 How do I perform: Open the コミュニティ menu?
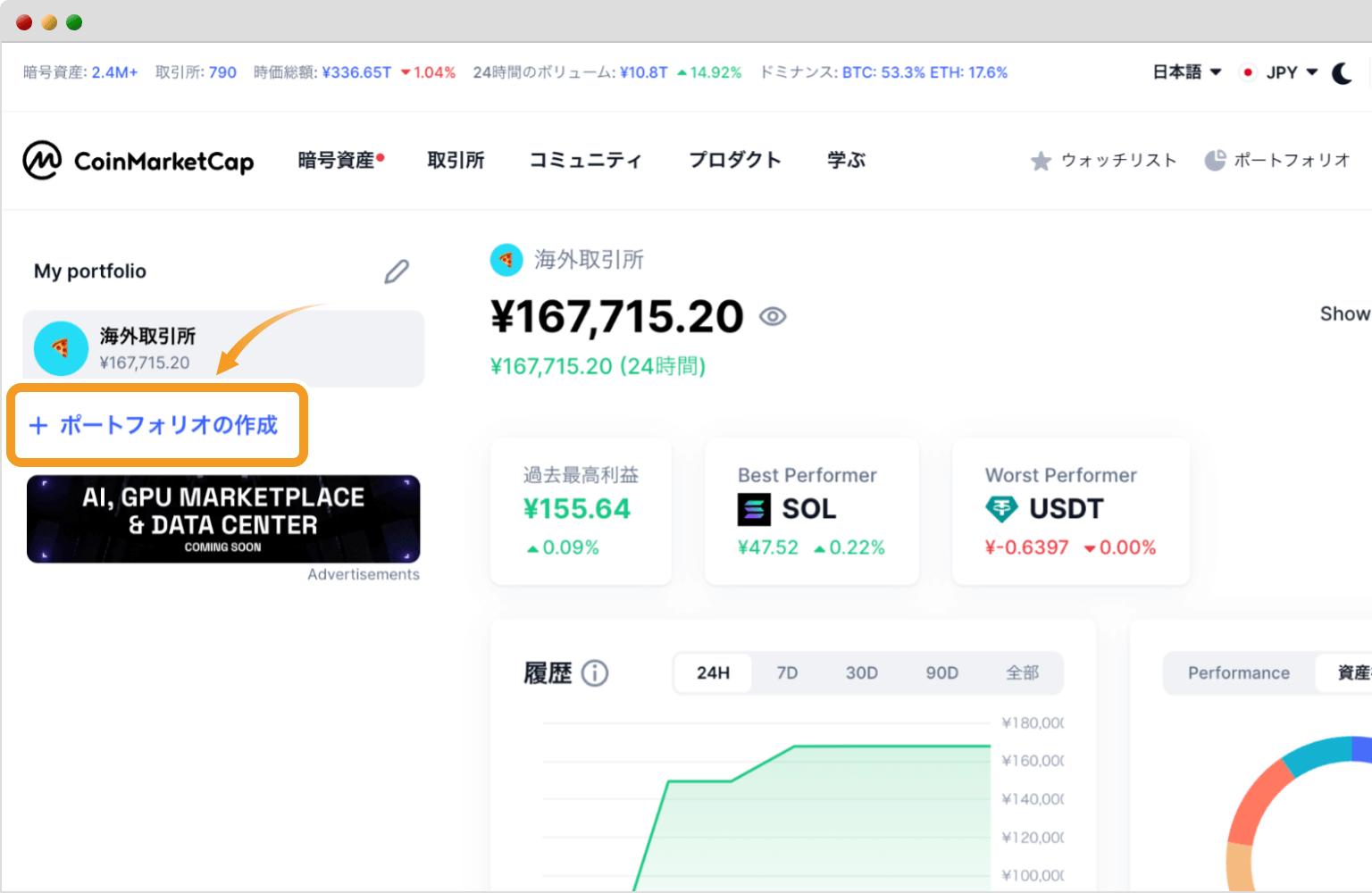point(586,160)
